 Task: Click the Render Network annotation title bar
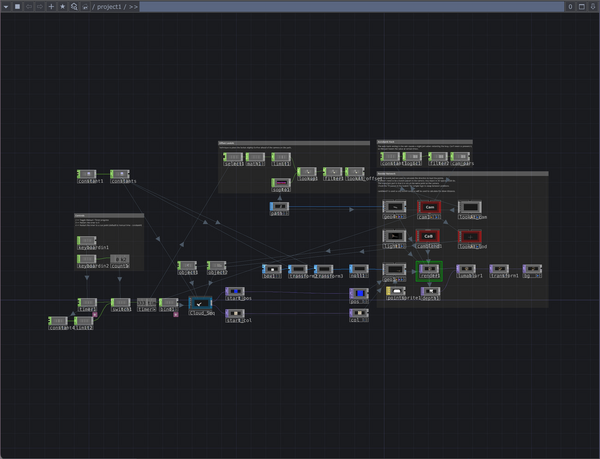tap(463, 174)
